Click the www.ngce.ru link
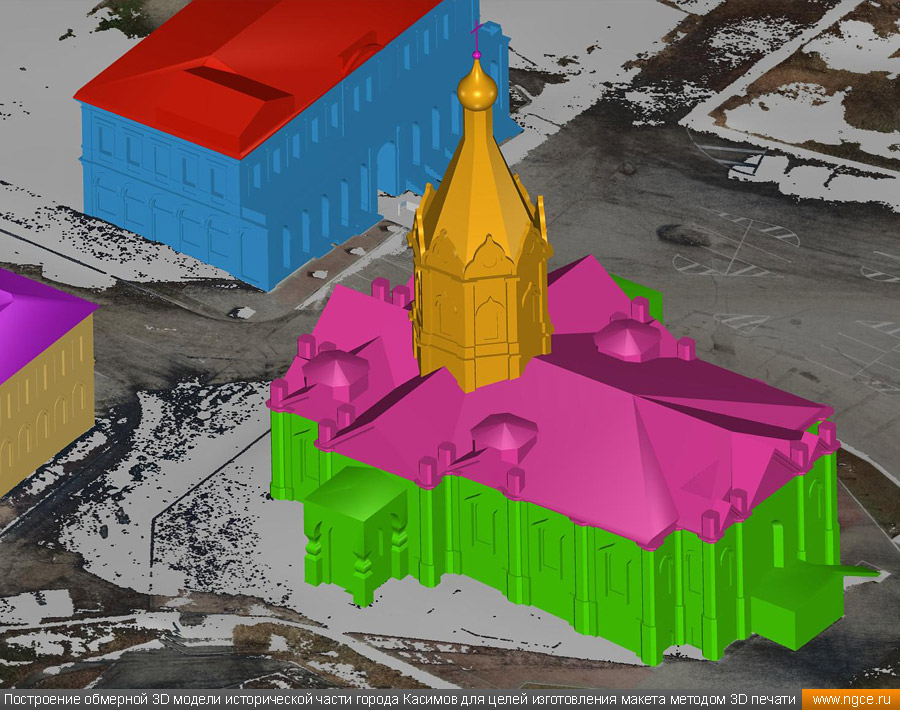Screen dimensions: 900x710 tap(851, 700)
